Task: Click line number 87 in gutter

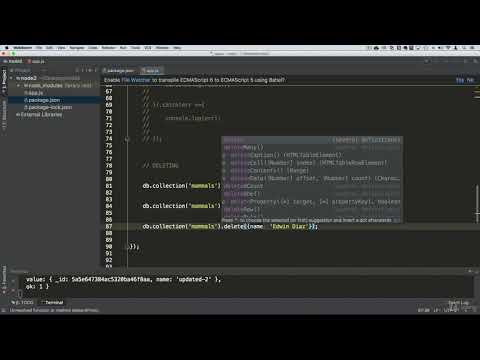Action: 109,226
